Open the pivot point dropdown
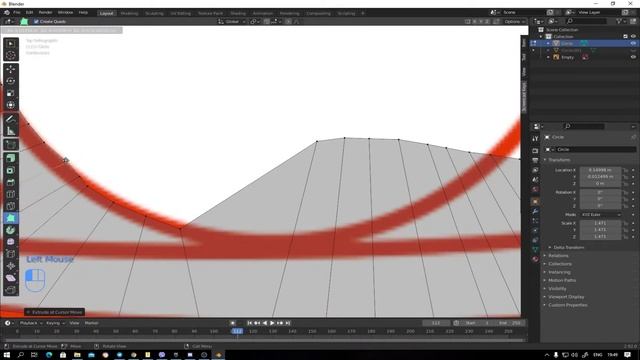The width and height of the screenshot is (640, 360). coord(254,22)
